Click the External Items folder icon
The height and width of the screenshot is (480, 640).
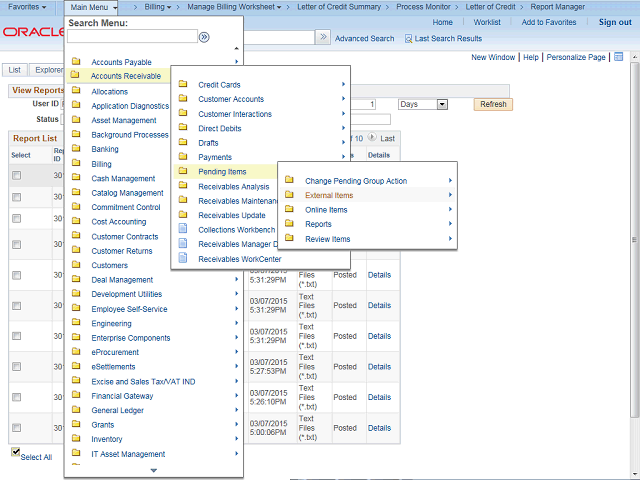tap(289, 195)
